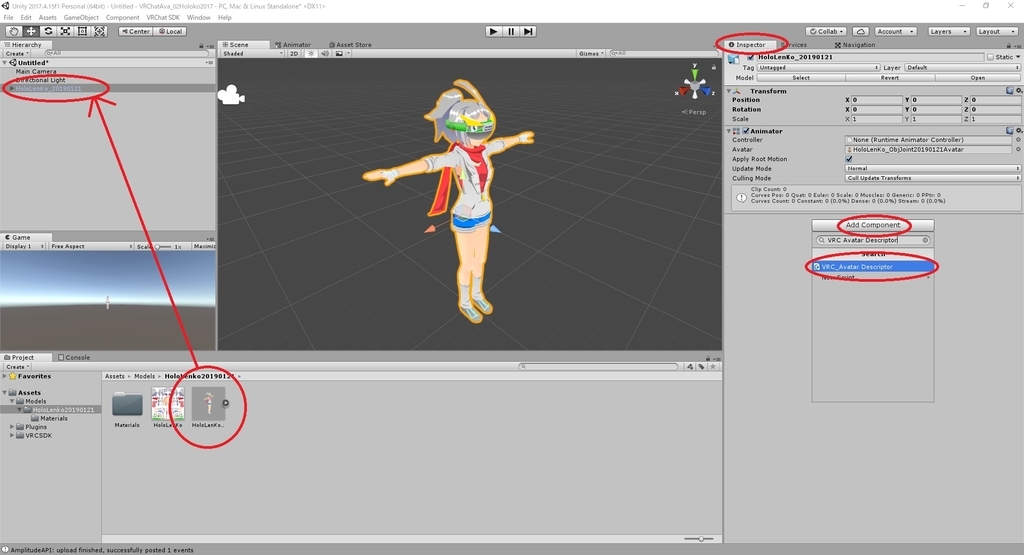Collapse the Transform component
This screenshot has width=1024, height=555.
[x=729, y=91]
